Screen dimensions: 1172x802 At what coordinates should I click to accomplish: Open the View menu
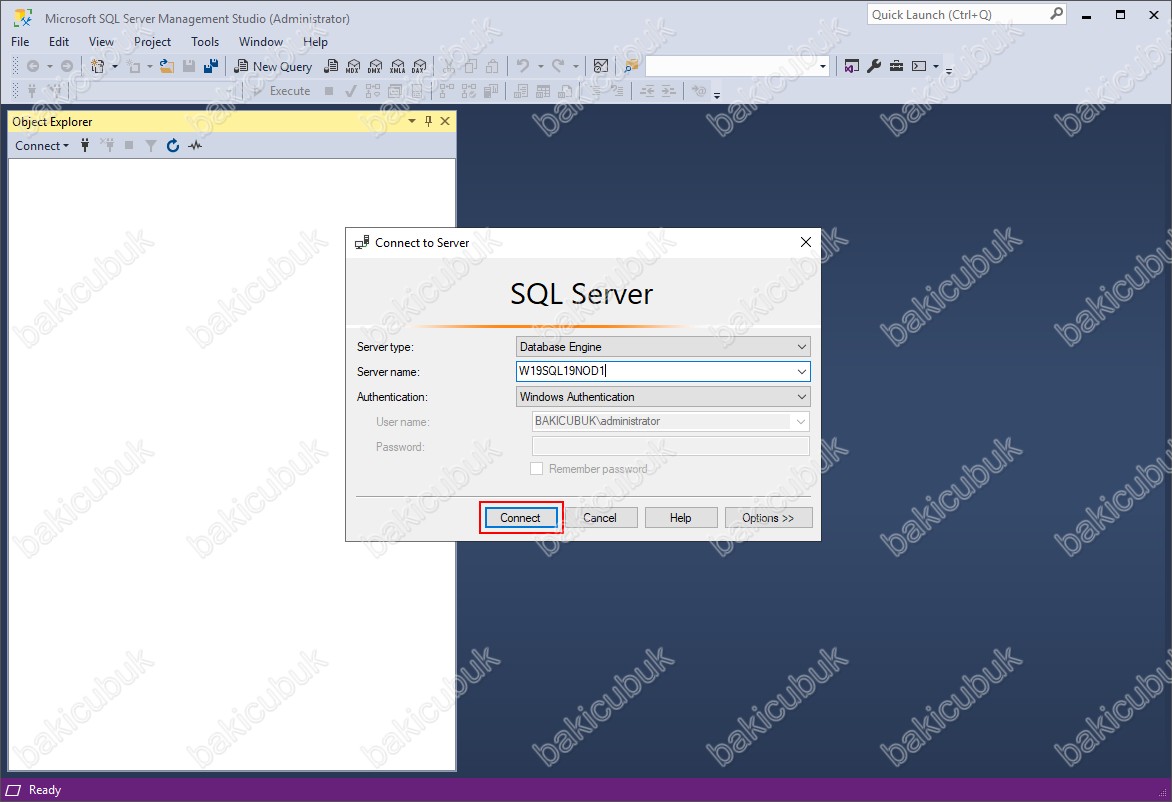[x=101, y=42]
